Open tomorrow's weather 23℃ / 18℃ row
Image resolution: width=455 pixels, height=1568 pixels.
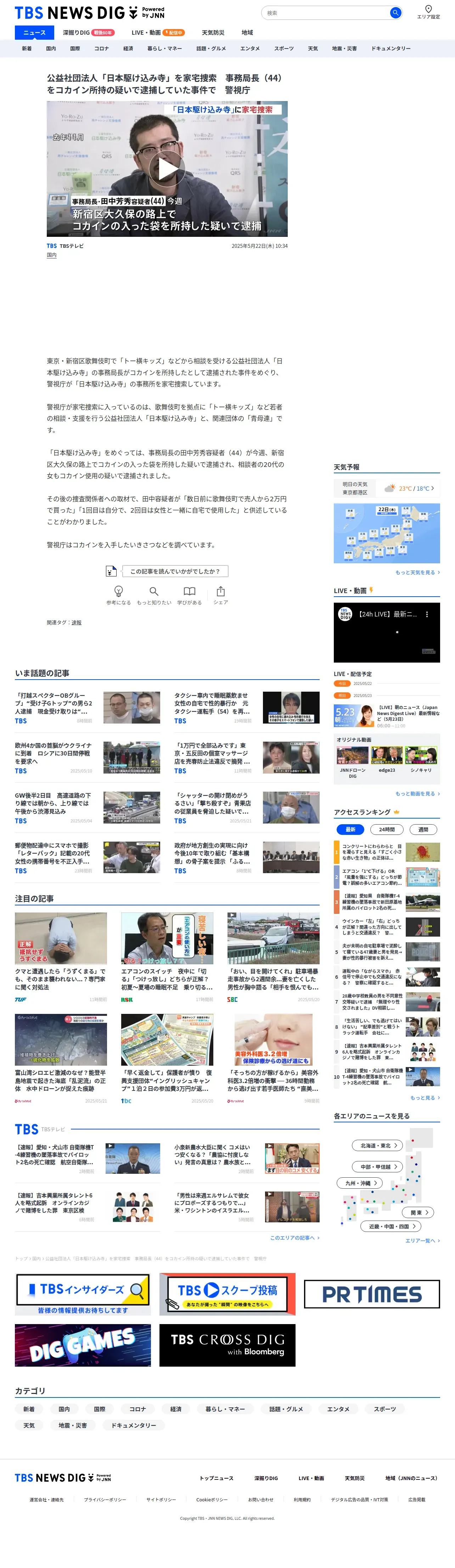[x=387, y=488]
